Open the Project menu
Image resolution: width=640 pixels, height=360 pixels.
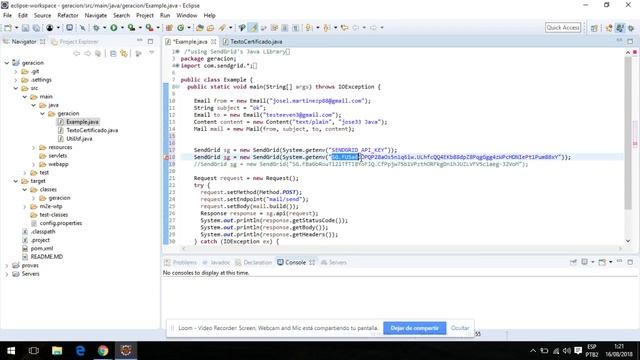(144, 16)
